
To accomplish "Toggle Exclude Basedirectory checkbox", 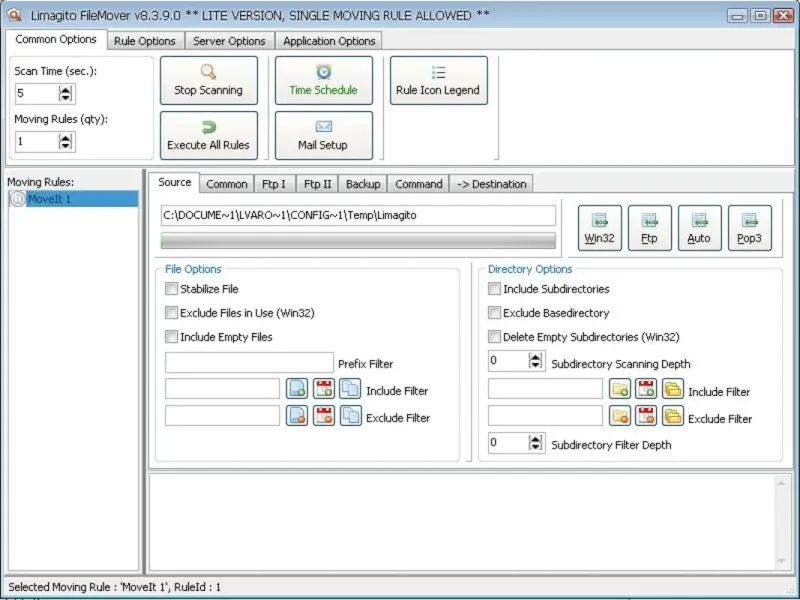I will 494,313.
